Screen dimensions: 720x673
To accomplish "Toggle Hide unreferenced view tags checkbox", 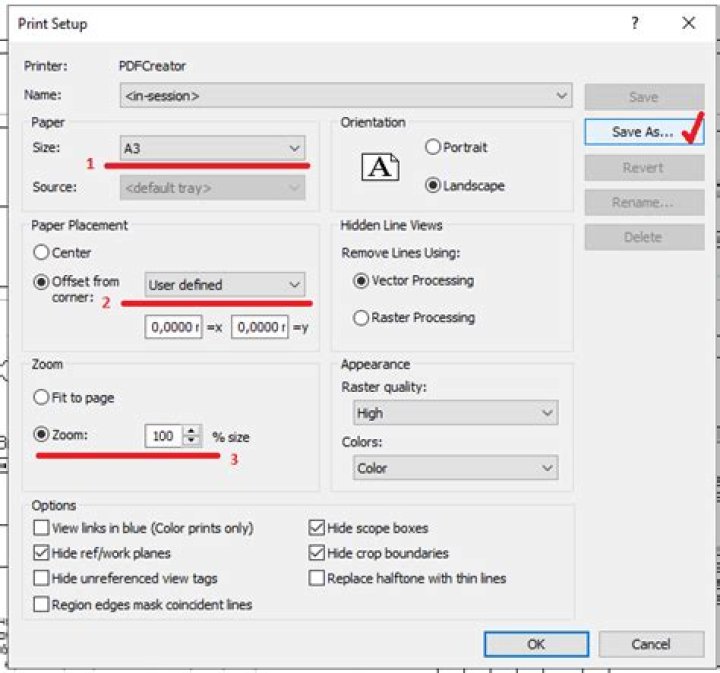I will click(x=41, y=578).
